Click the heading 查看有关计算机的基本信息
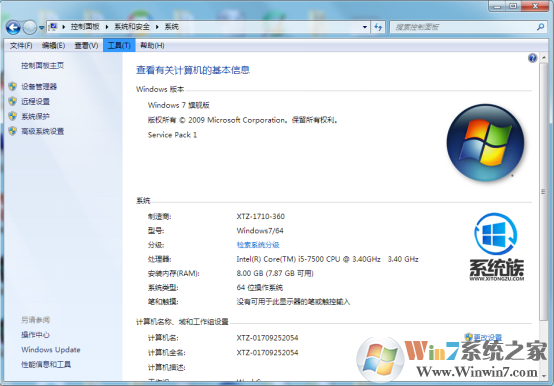554x386 pixels. pyautogui.click(x=193, y=70)
